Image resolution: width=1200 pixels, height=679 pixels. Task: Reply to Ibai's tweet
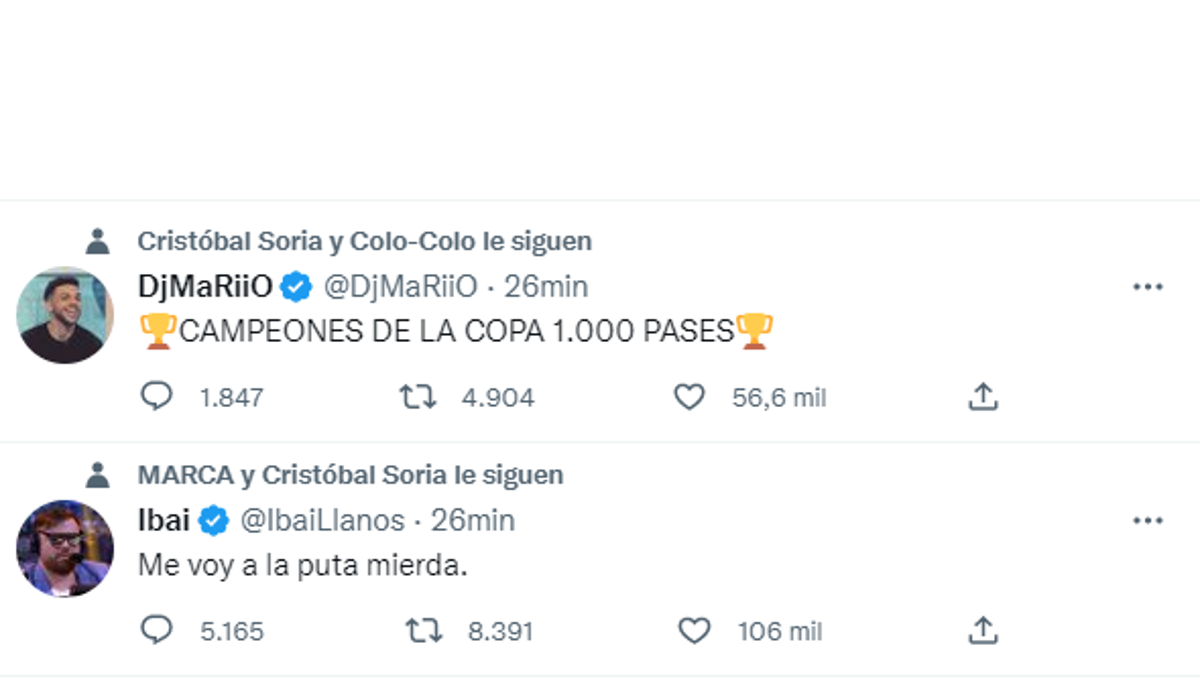(x=156, y=631)
